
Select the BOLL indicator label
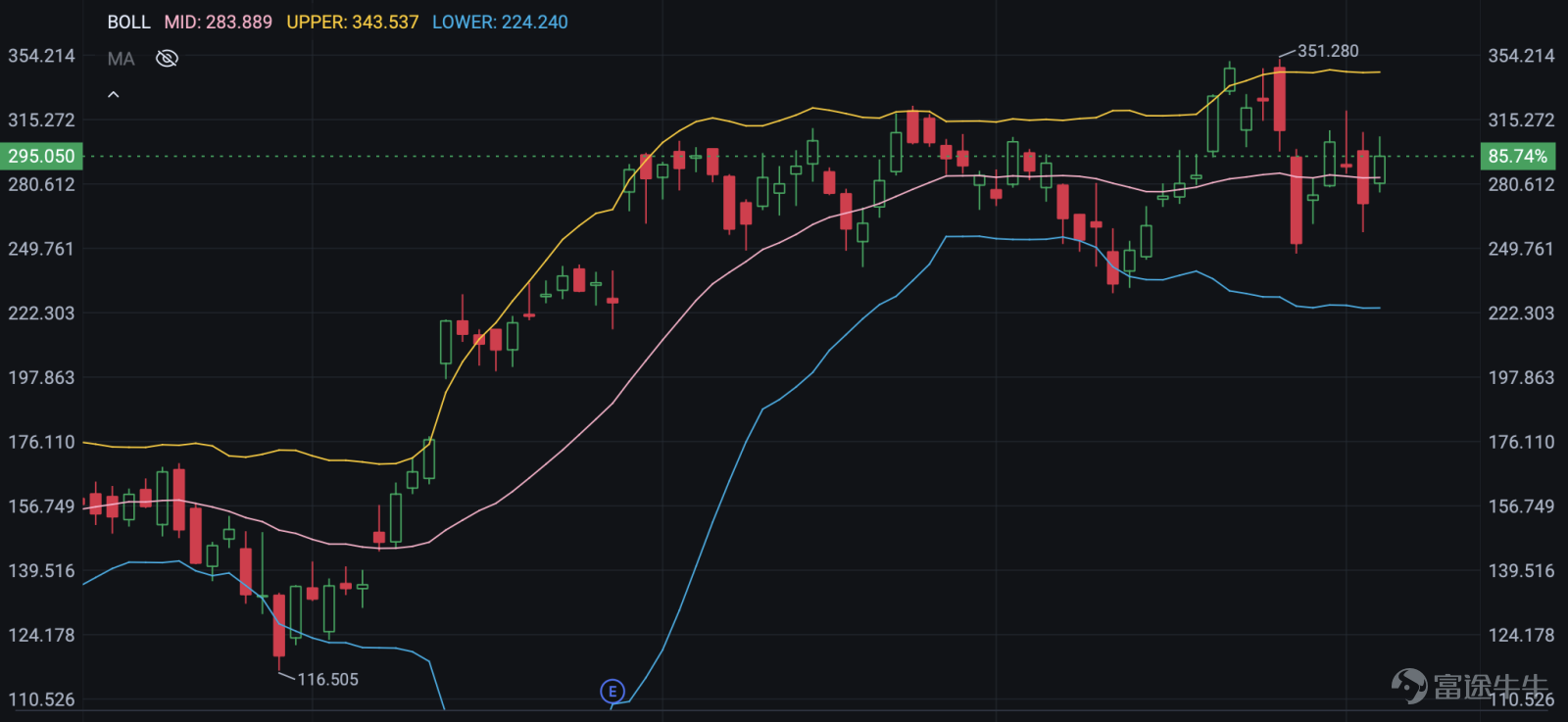[128, 22]
